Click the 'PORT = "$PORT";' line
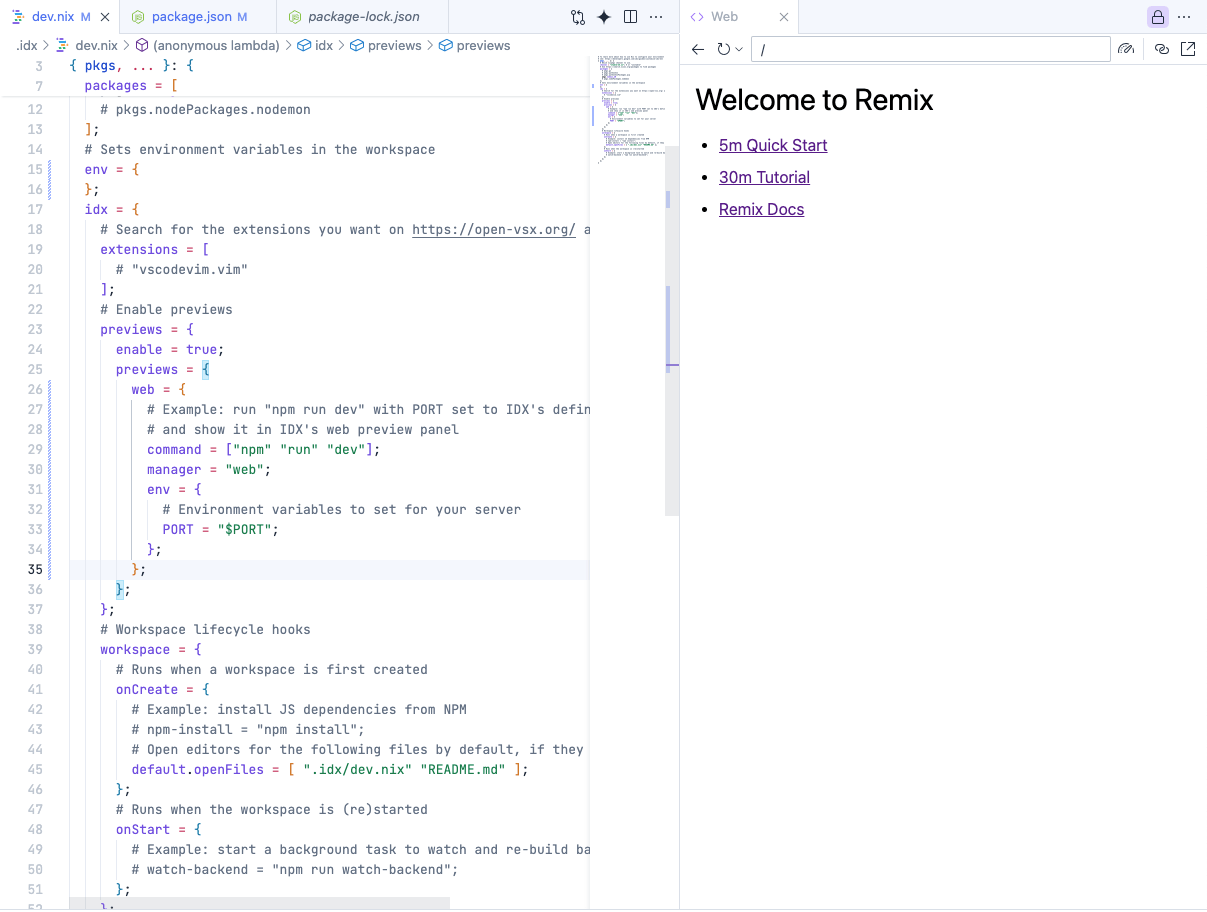 click(220, 529)
